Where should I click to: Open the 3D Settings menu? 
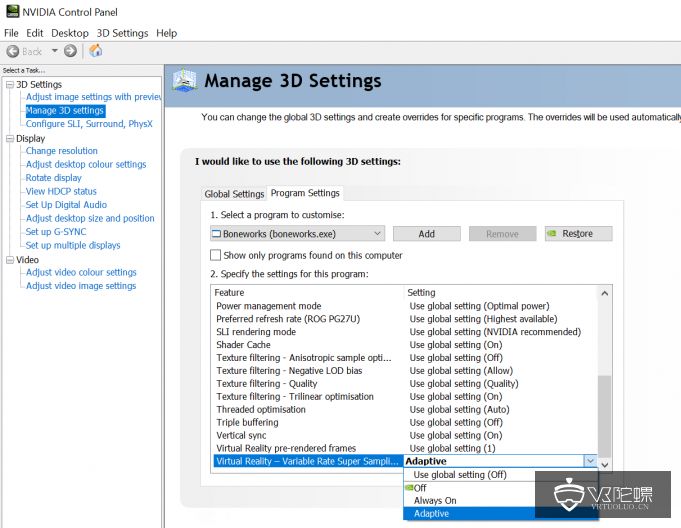pyautogui.click(x=122, y=33)
